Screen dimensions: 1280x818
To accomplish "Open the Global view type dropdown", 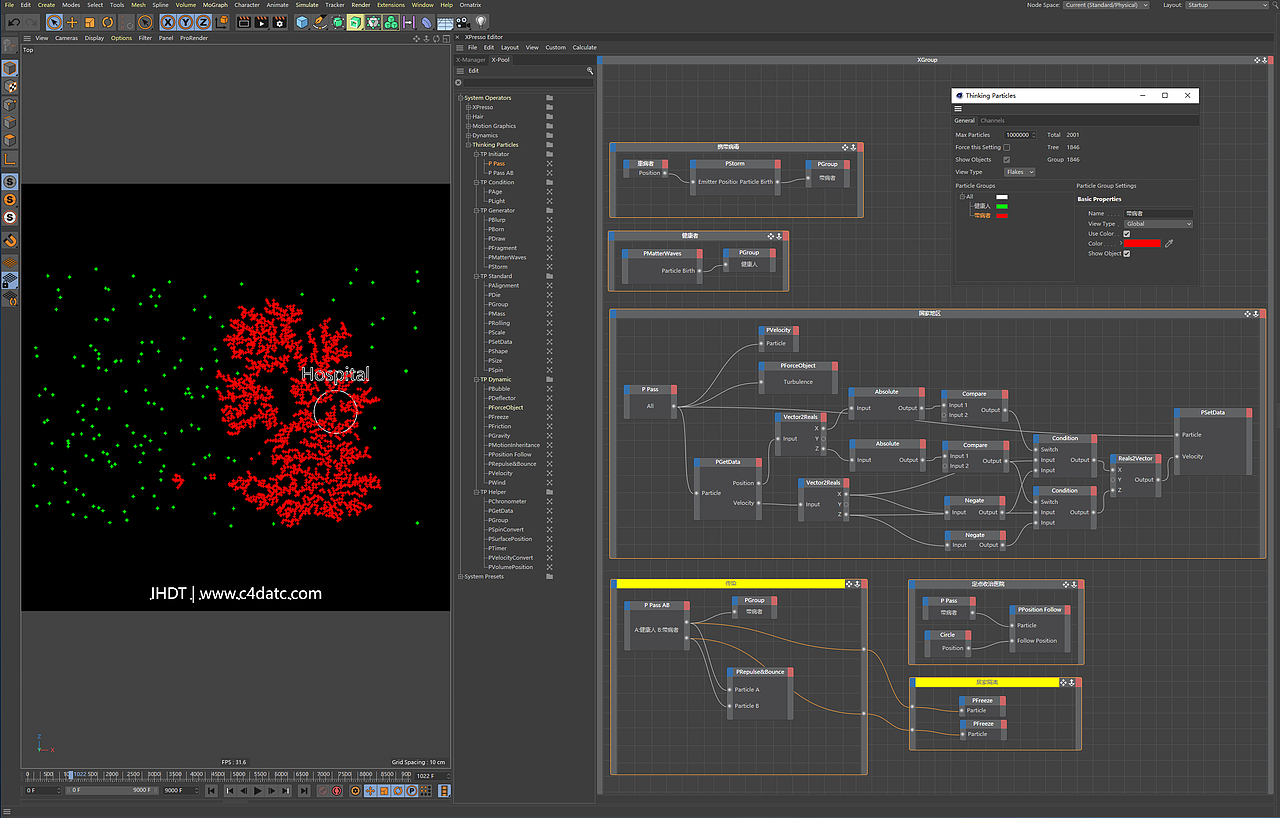I will pos(1158,223).
